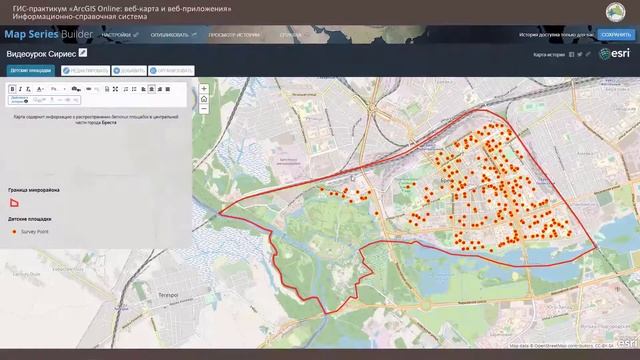The height and width of the screenshot is (360, 640).
Task: Zoom out on the map
Action: pos(204,109)
